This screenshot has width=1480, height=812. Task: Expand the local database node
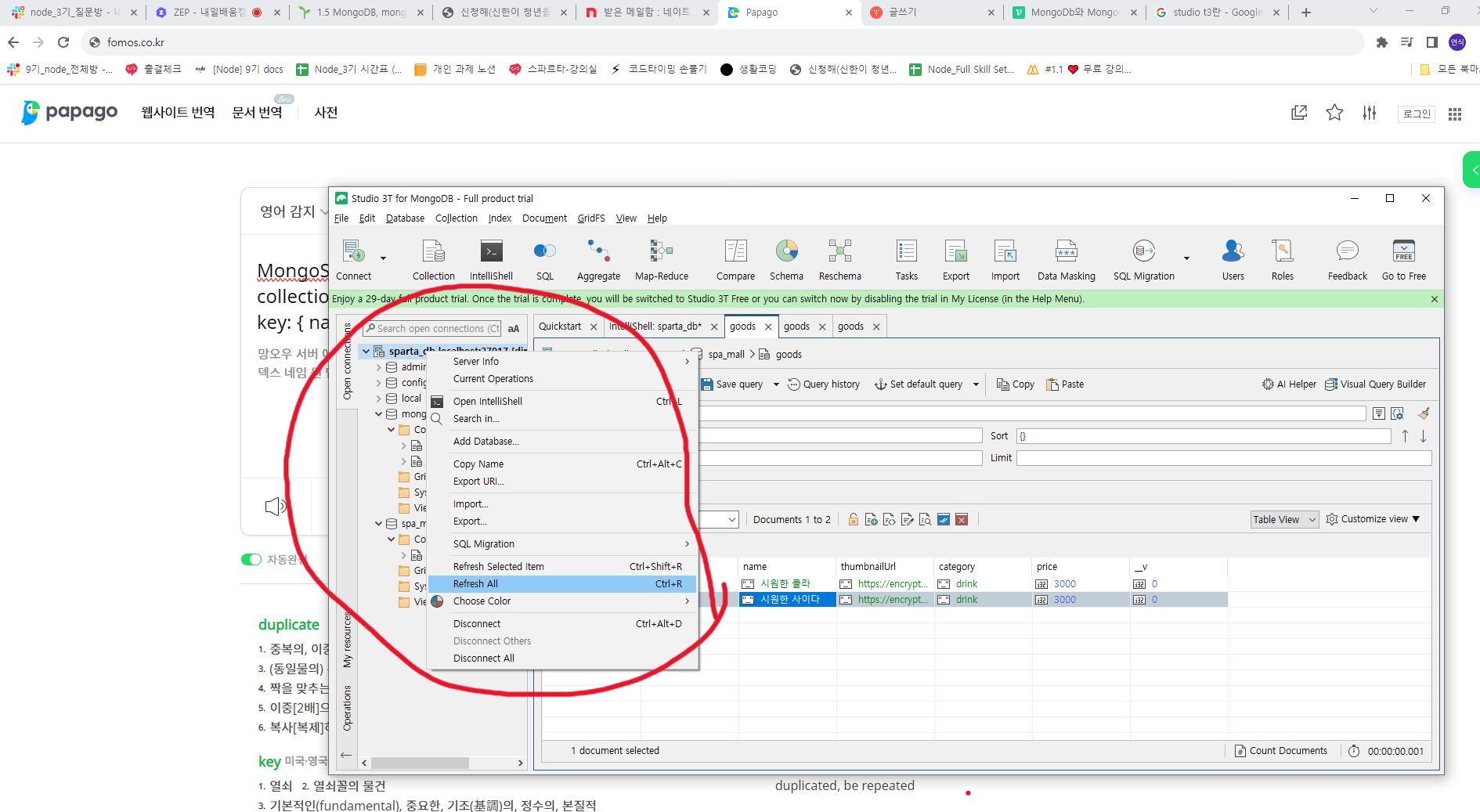pyautogui.click(x=379, y=399)
